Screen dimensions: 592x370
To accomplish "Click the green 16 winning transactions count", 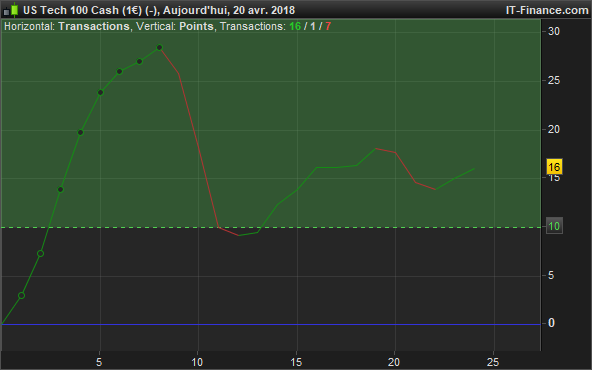I will 295,26.
